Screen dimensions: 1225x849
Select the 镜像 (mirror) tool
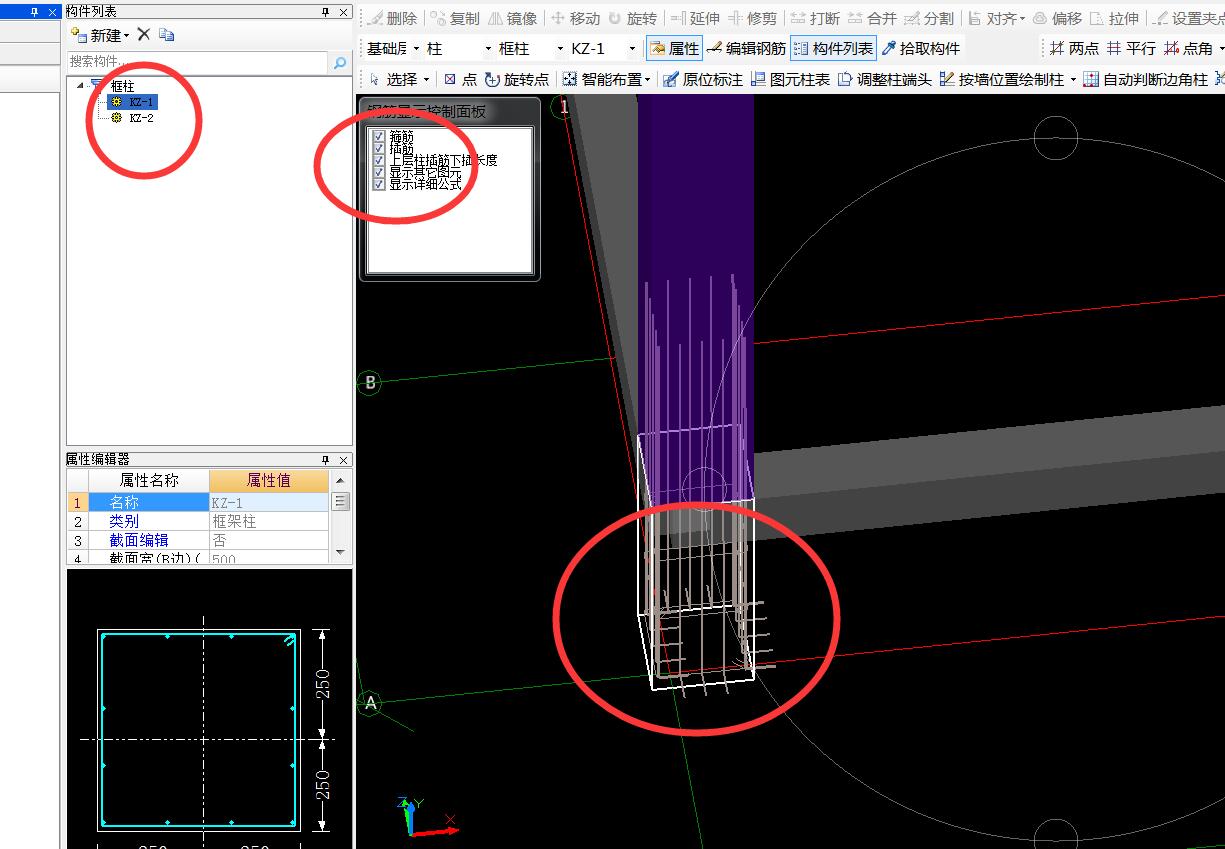pyautogui.click(x=513, y=18)
